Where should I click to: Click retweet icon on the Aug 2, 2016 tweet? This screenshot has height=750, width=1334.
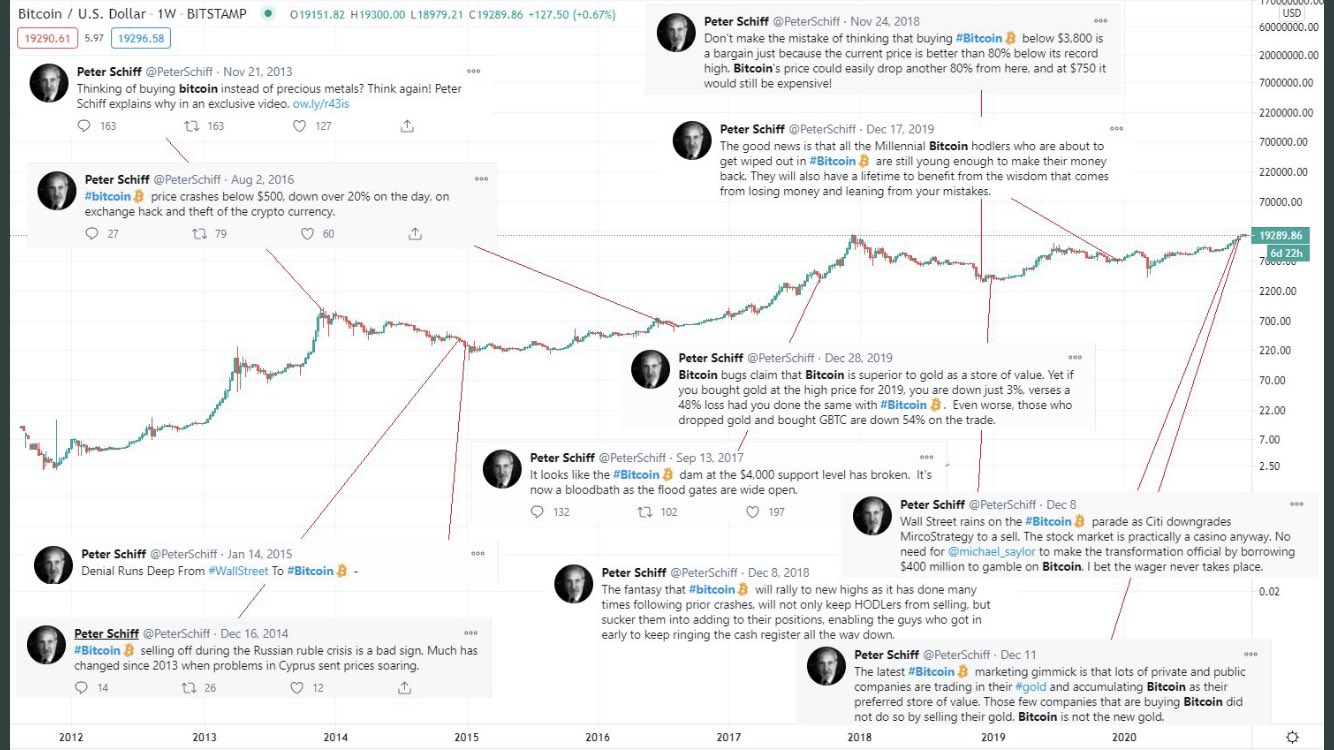(200, 234)
